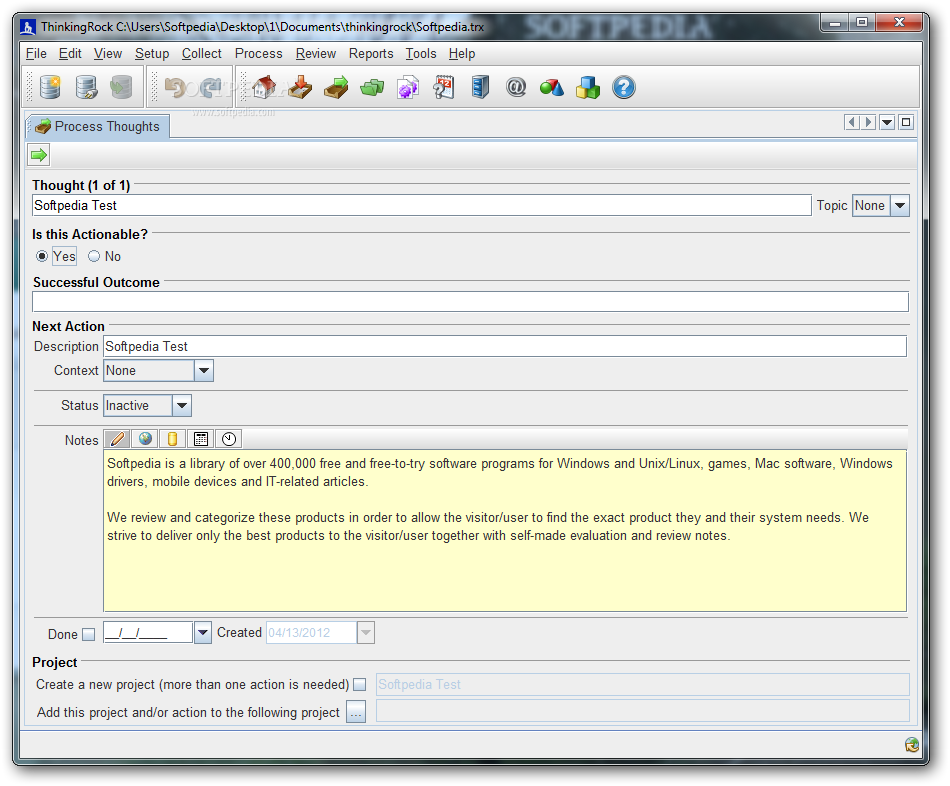Image resolution: width=950 pixels, height=786 pixels.
Task: Open the Context dropdown set to None
Action: (204, 370)
